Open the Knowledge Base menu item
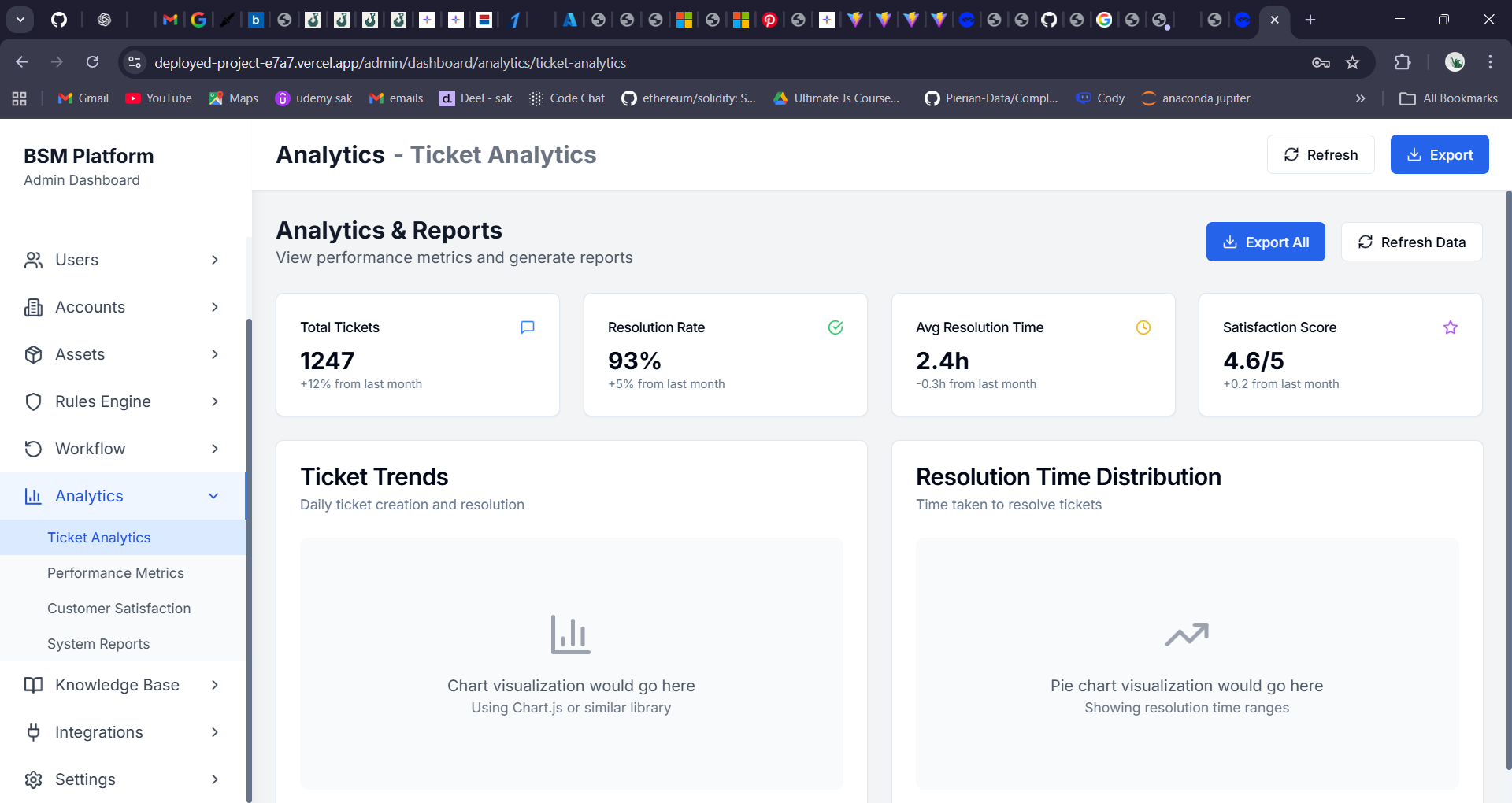The width and height of the screenshot is (1512, 803). click(x=123, y=685)
